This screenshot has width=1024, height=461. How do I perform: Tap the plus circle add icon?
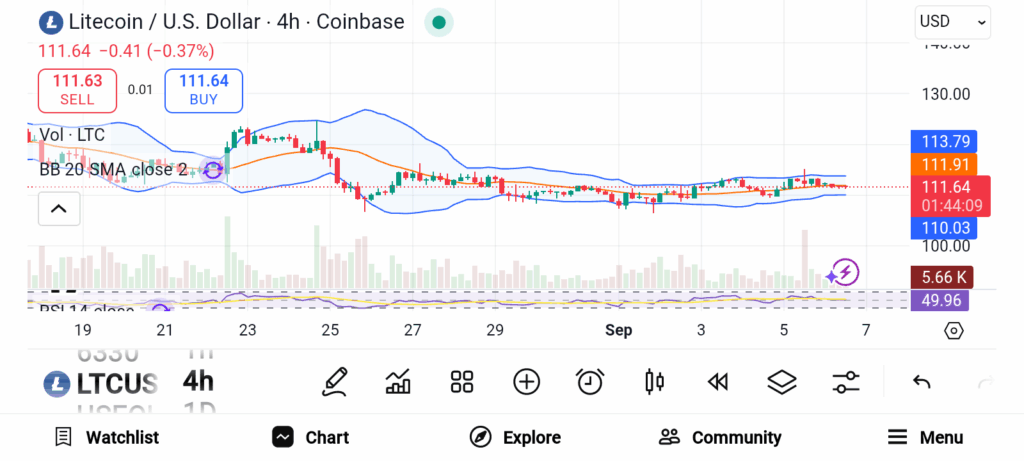(526, 381)
